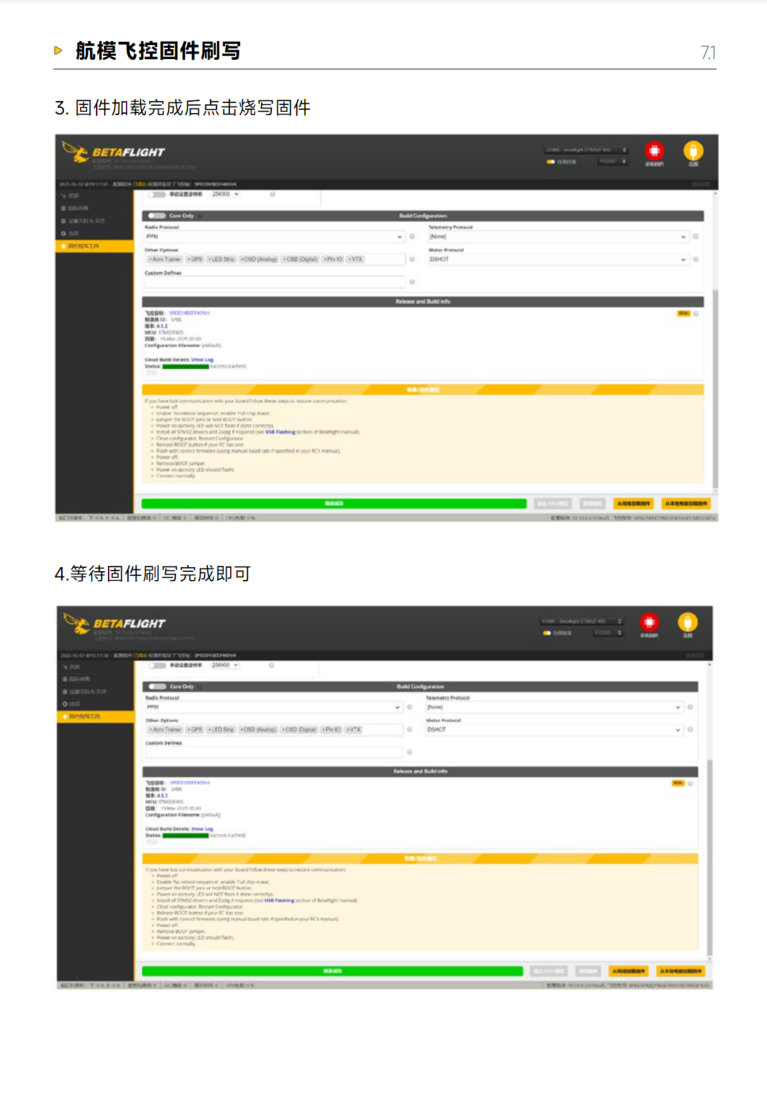Click the Betaflight bee logo in step 4 screenshot
The height and width of the screenshot is (1095, 767).
point(77,623)
